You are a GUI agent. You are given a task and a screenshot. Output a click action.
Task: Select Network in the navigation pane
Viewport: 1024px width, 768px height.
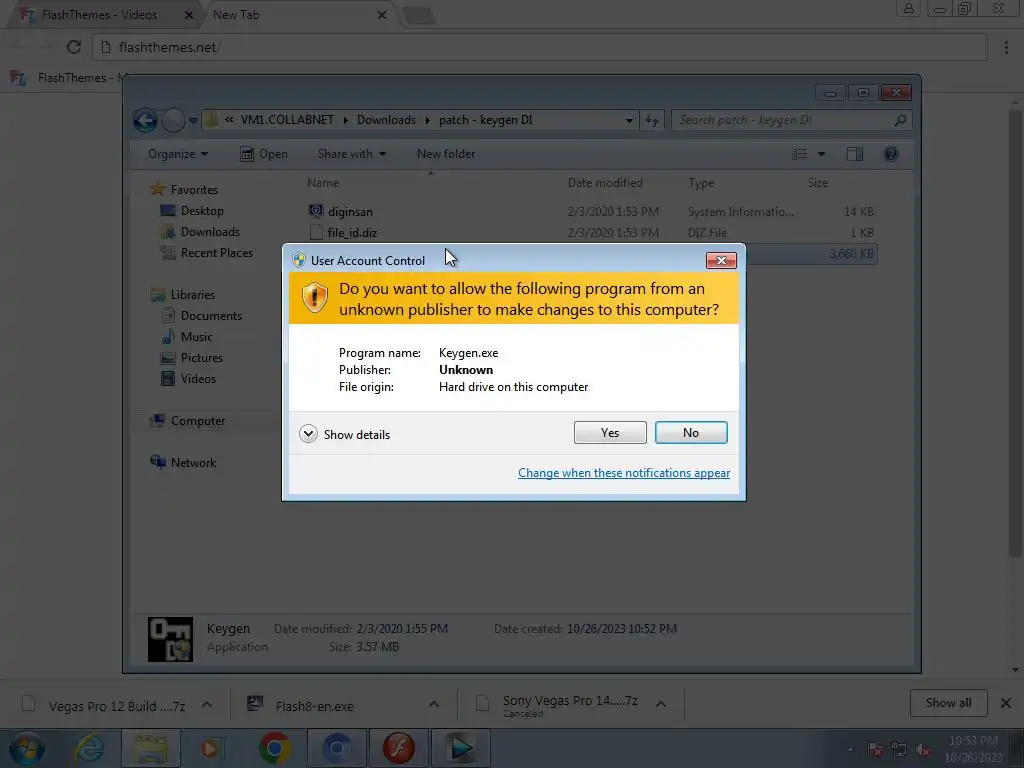point(193,462)
